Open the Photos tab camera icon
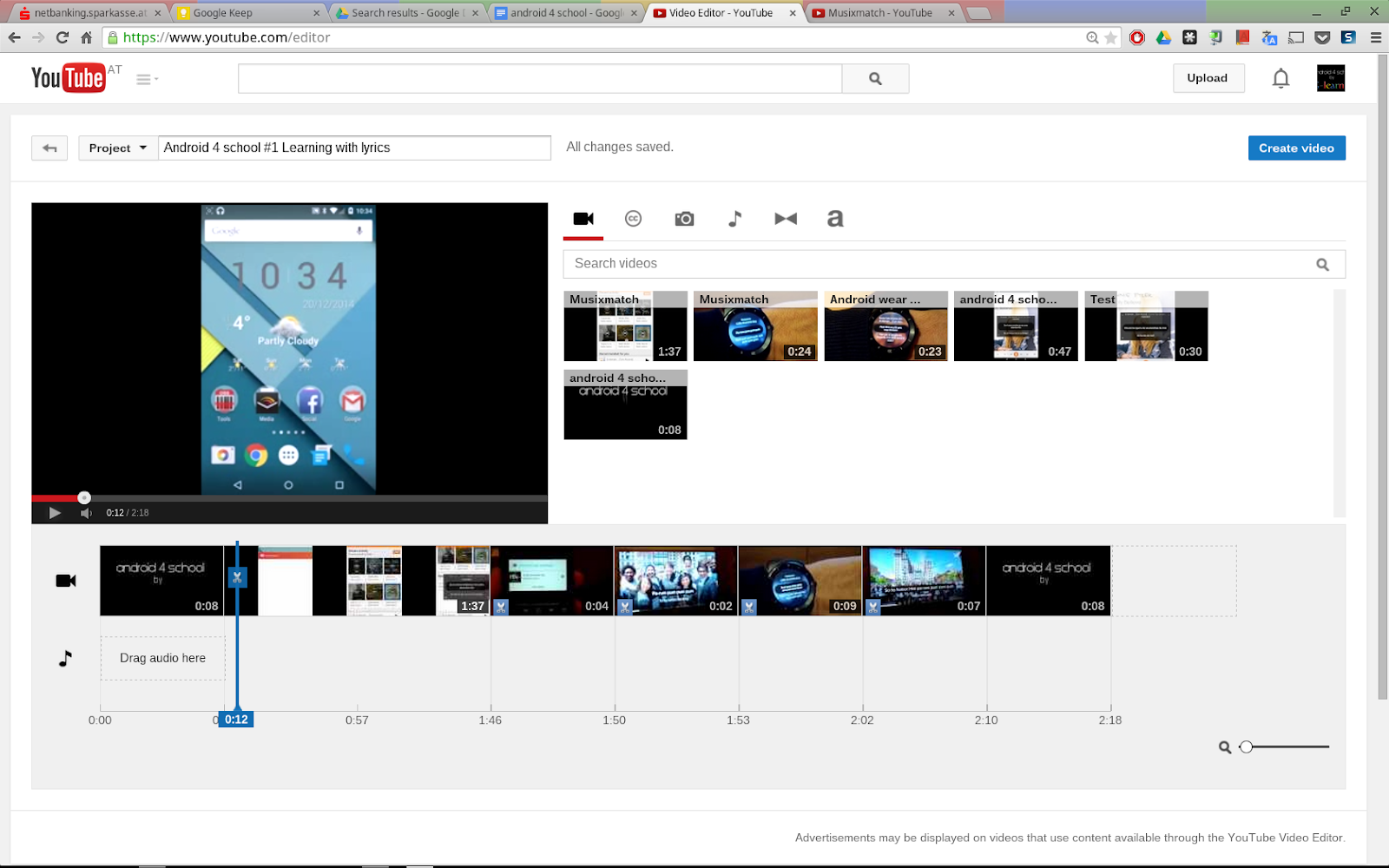 [x=684, y=219]
